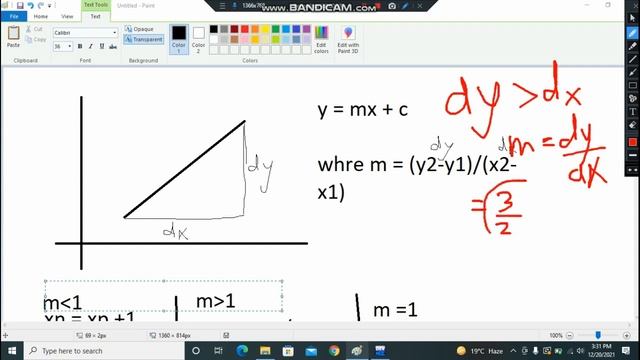
Task: Click the m>1 text box on canvas
Action: coord(216,301)
